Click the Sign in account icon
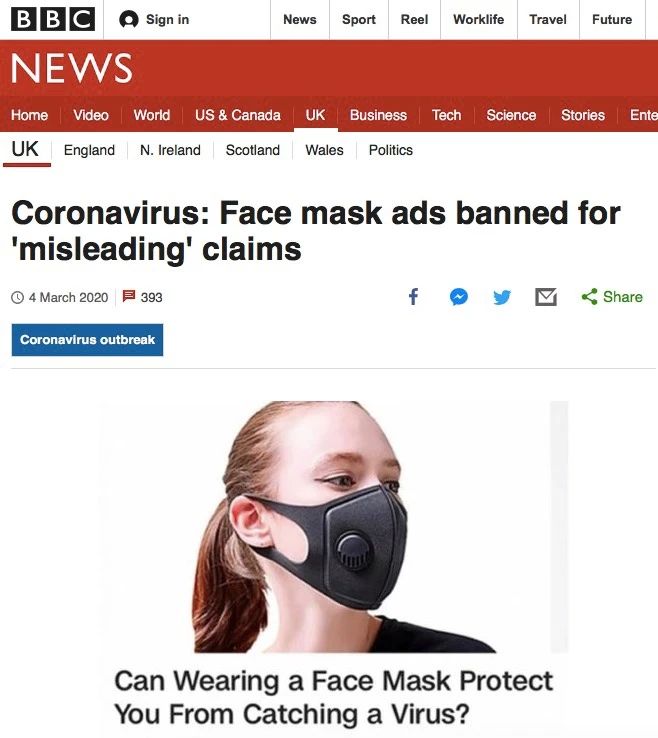This screenshot has width=658, height=738. [128, 19]
